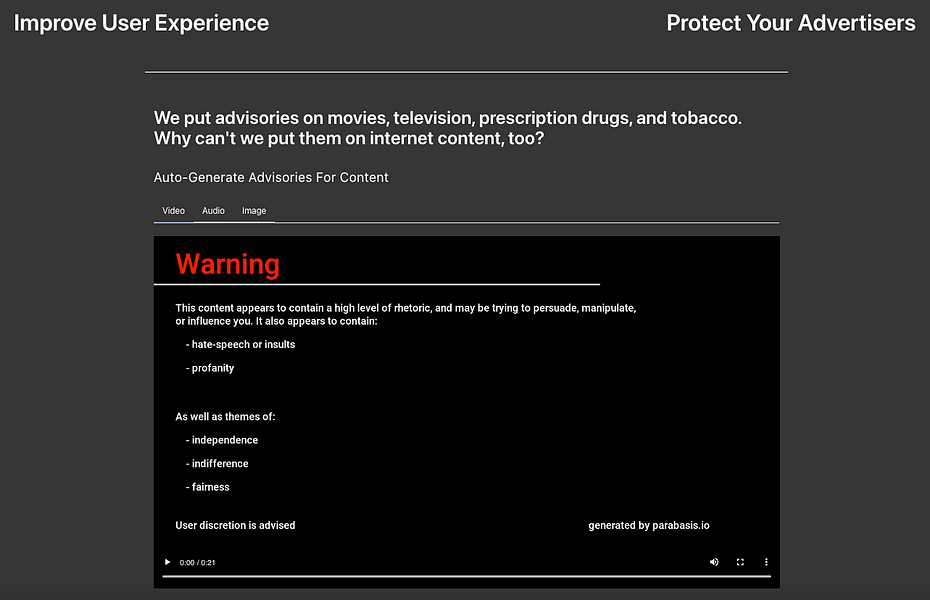Click the hate-speech or insults item
Viewport: 930px width, 600px height.
(x=243, y=344)
